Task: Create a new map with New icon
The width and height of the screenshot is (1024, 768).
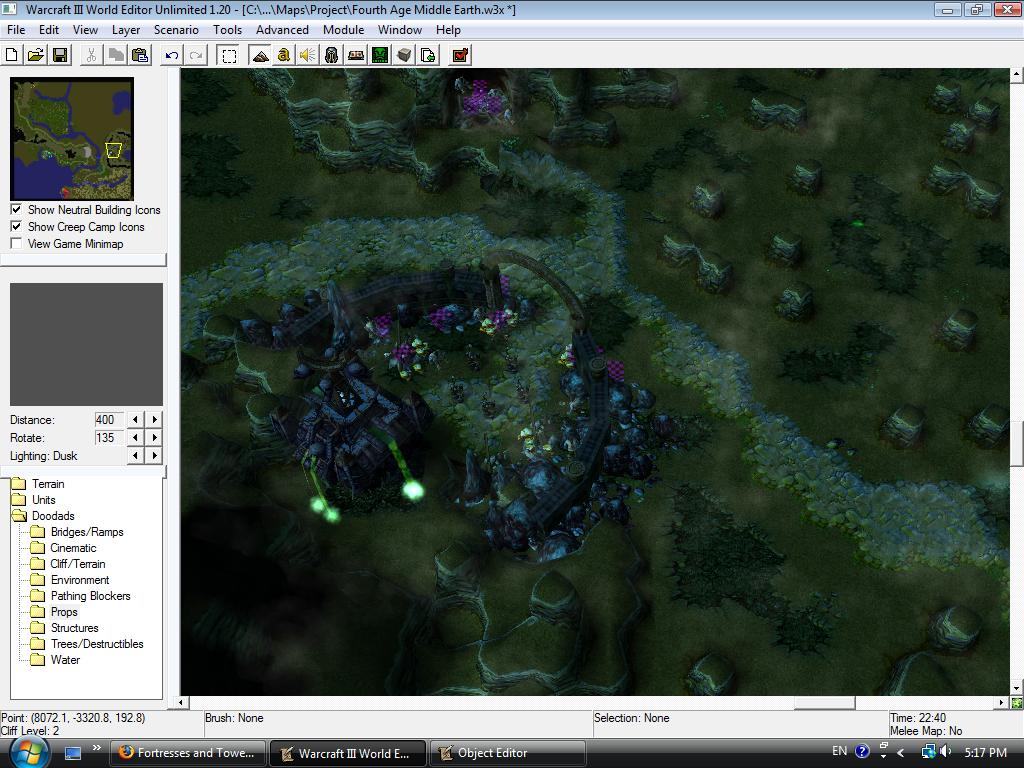Action: coord(12,56)
